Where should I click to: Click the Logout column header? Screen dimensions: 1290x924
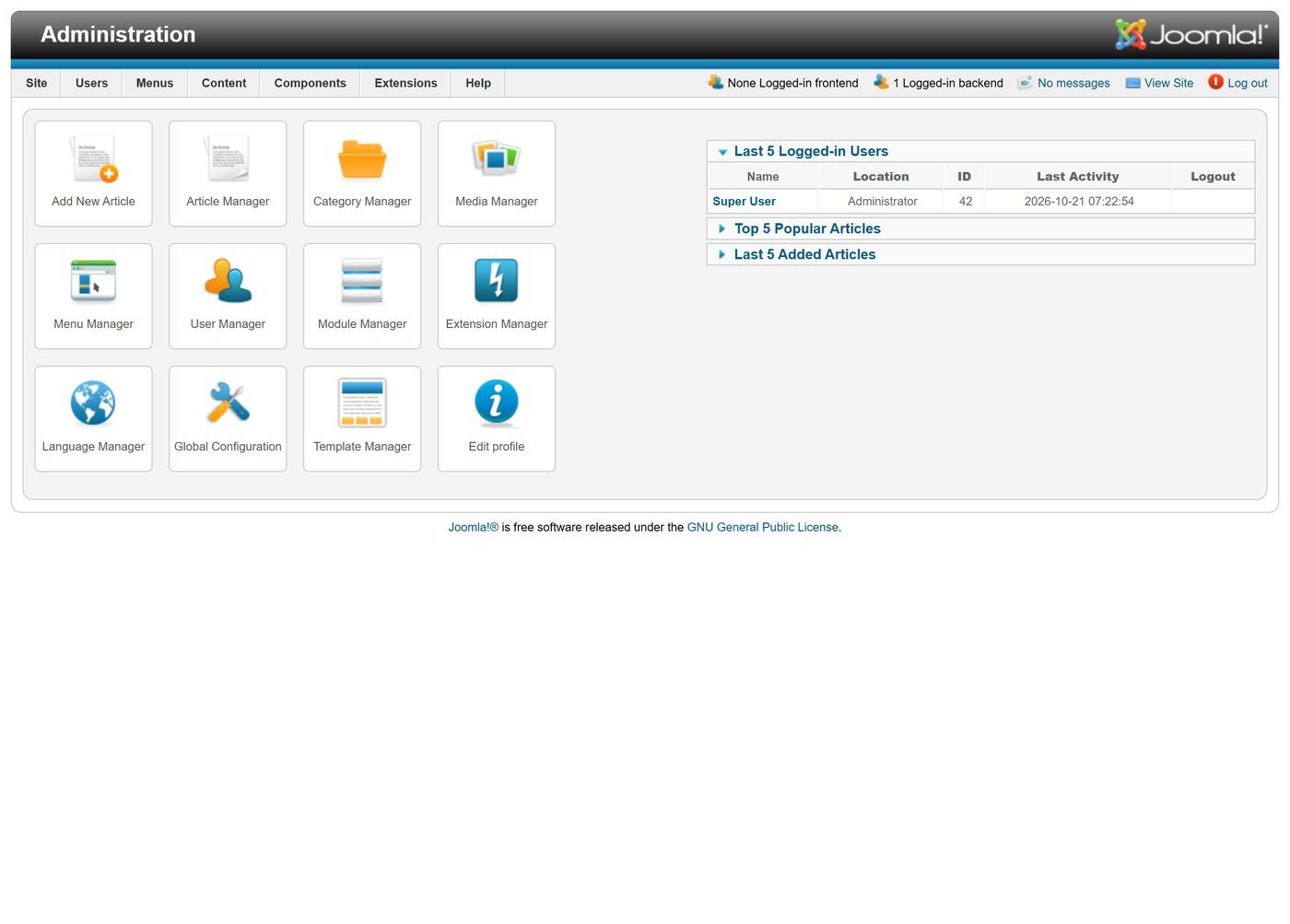tap(1213, 176)
